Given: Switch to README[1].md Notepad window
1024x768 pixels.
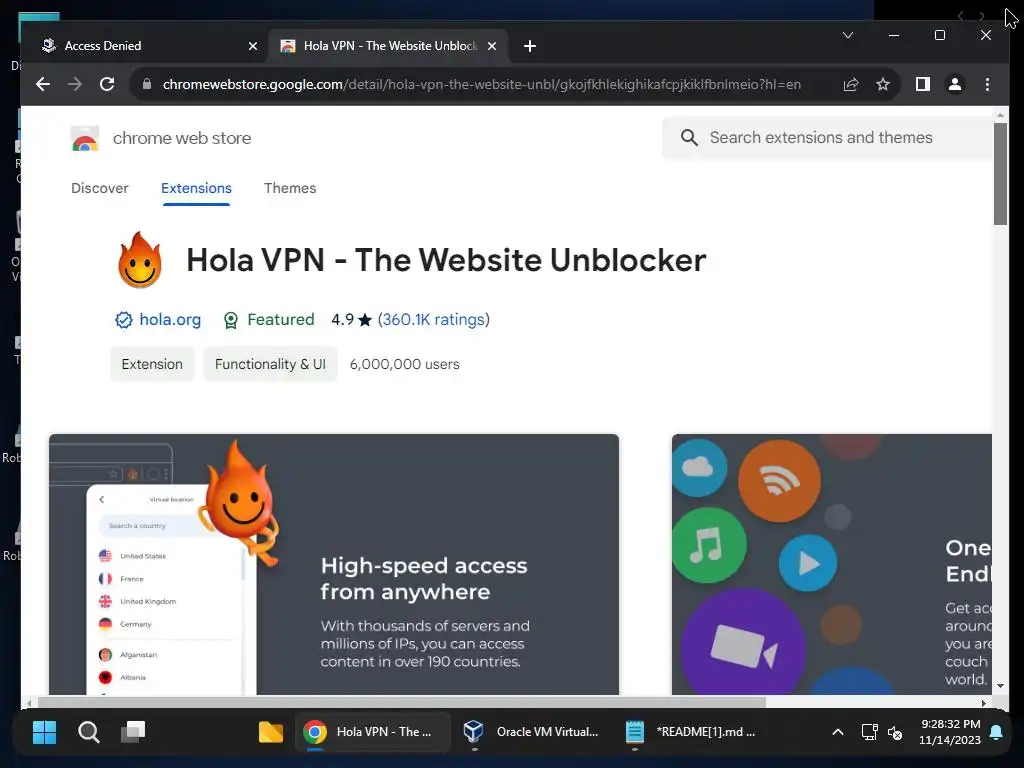Looking at the screenshot, I should [692, 732].
